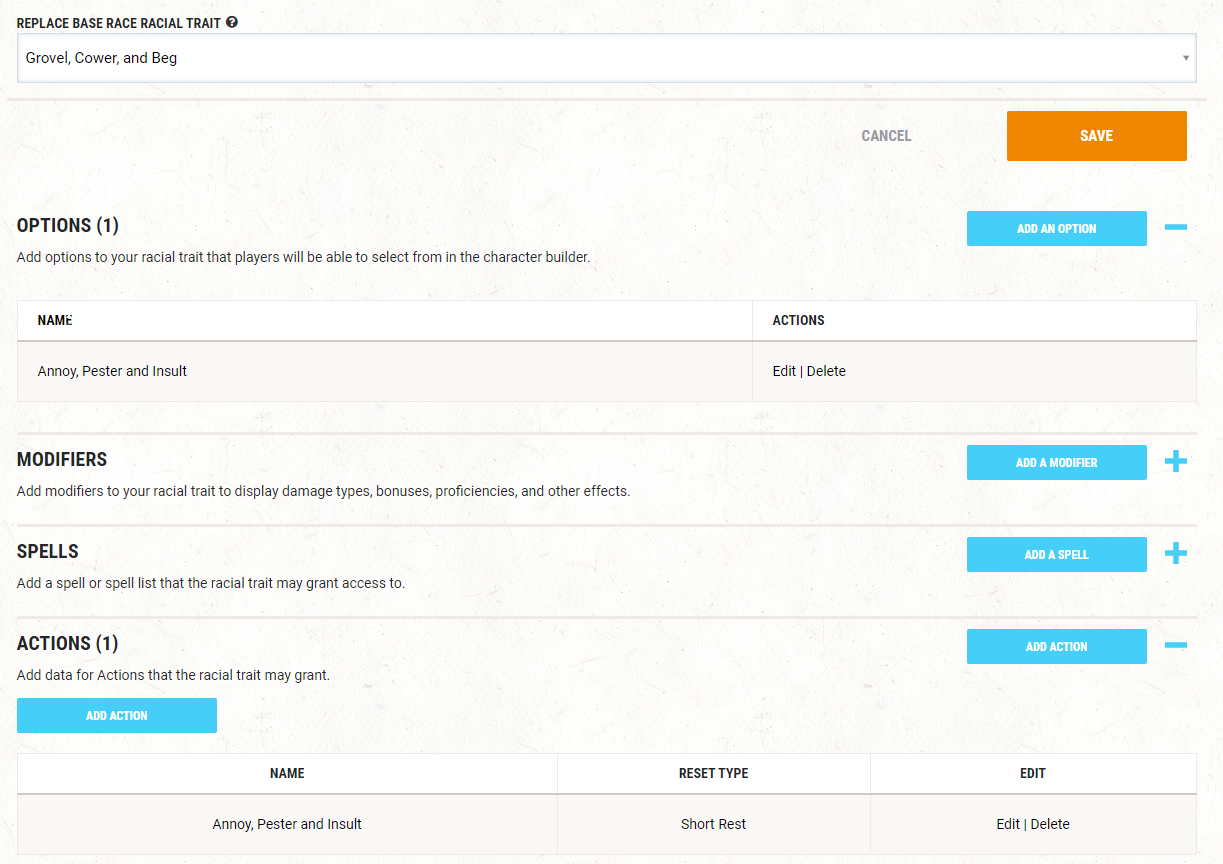Delete the Annoy, Pester and Insult option

(826, 371)
